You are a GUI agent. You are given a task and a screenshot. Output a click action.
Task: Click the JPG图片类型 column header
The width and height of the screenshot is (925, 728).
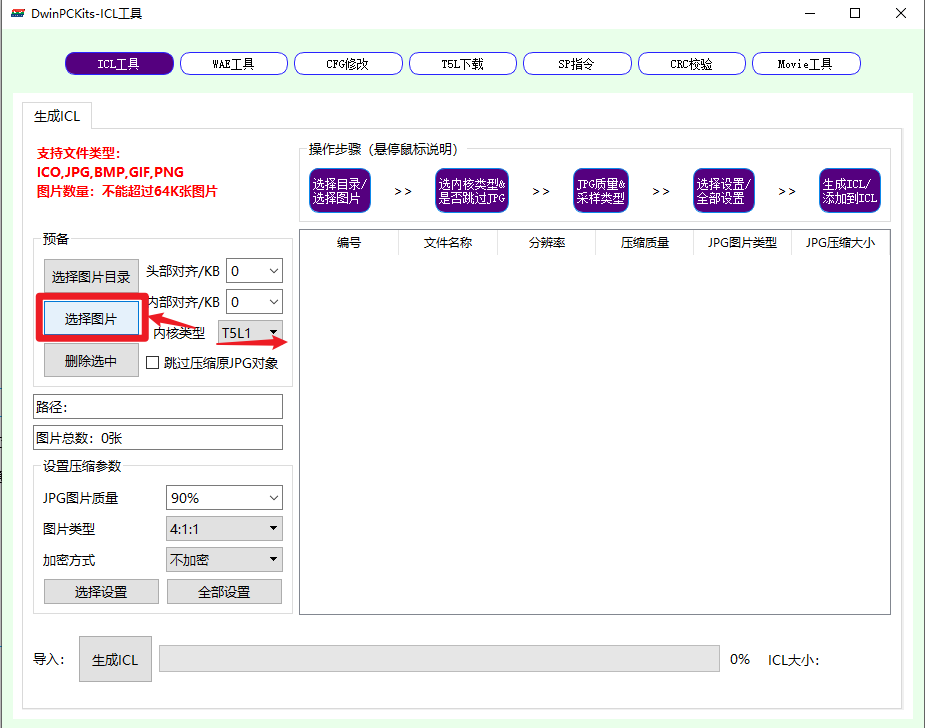click(x=742, y=242)
